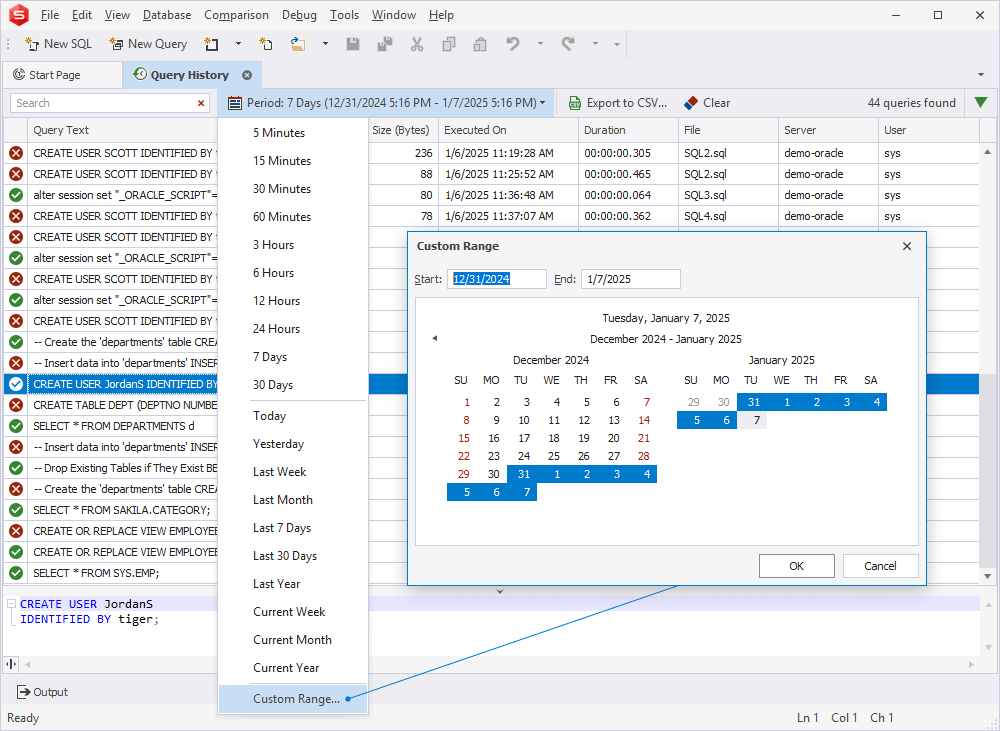The image size is (1000, 731).
Task: Collapse the CREATE USER code block
Action: [x=11, y=603]
